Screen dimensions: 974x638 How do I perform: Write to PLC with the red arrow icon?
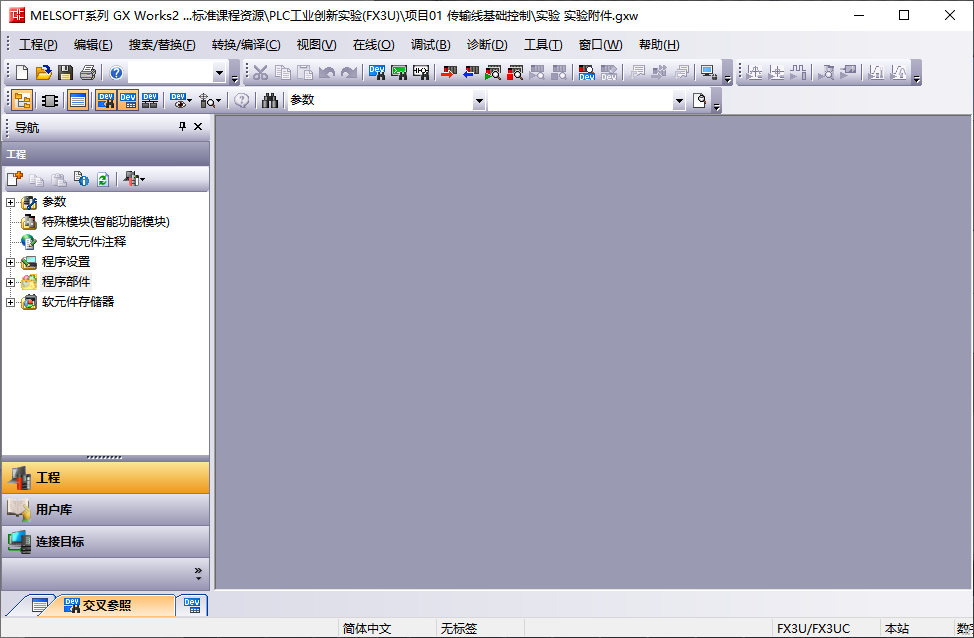[448, 73]
